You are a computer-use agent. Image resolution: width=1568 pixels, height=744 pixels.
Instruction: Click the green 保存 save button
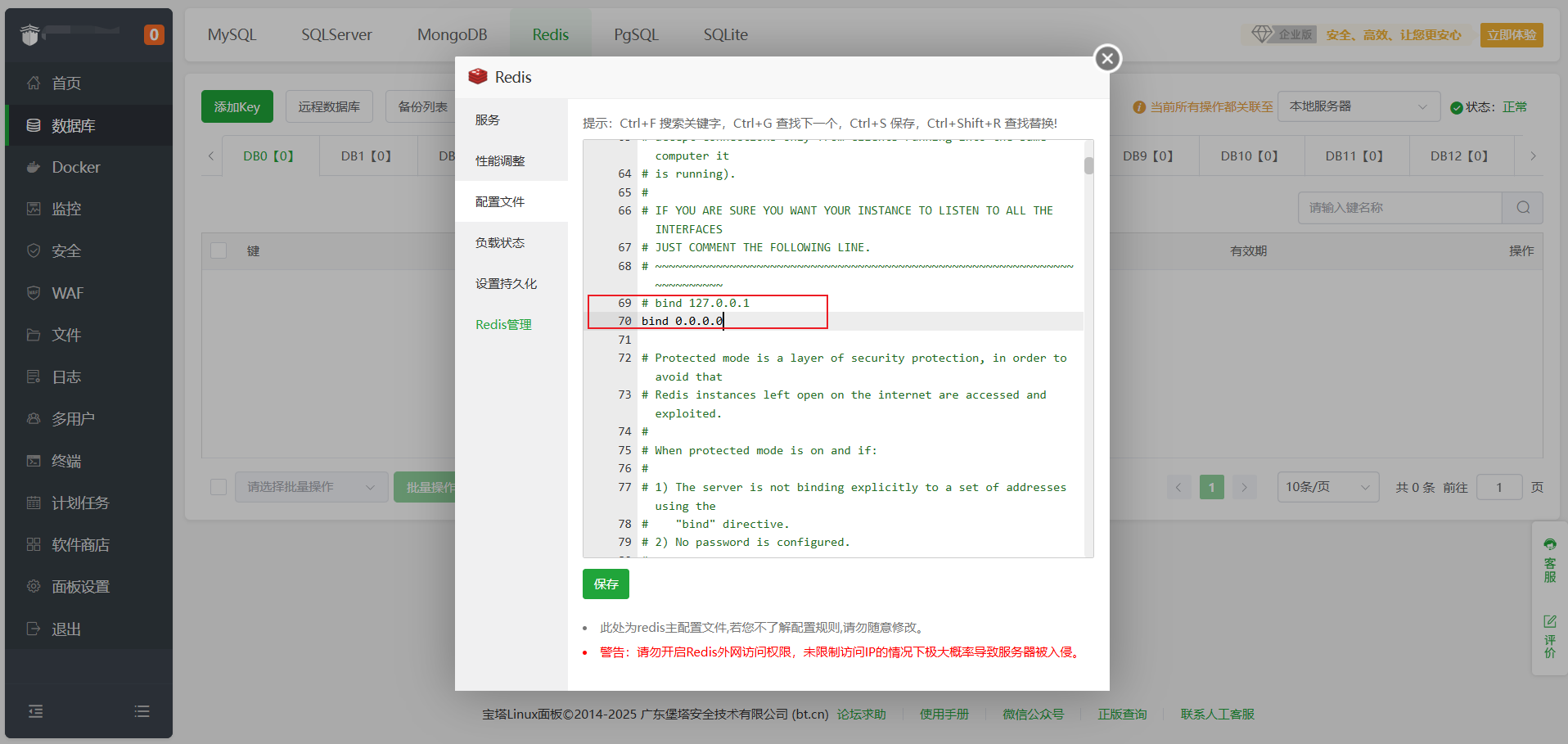coord(606,584)
